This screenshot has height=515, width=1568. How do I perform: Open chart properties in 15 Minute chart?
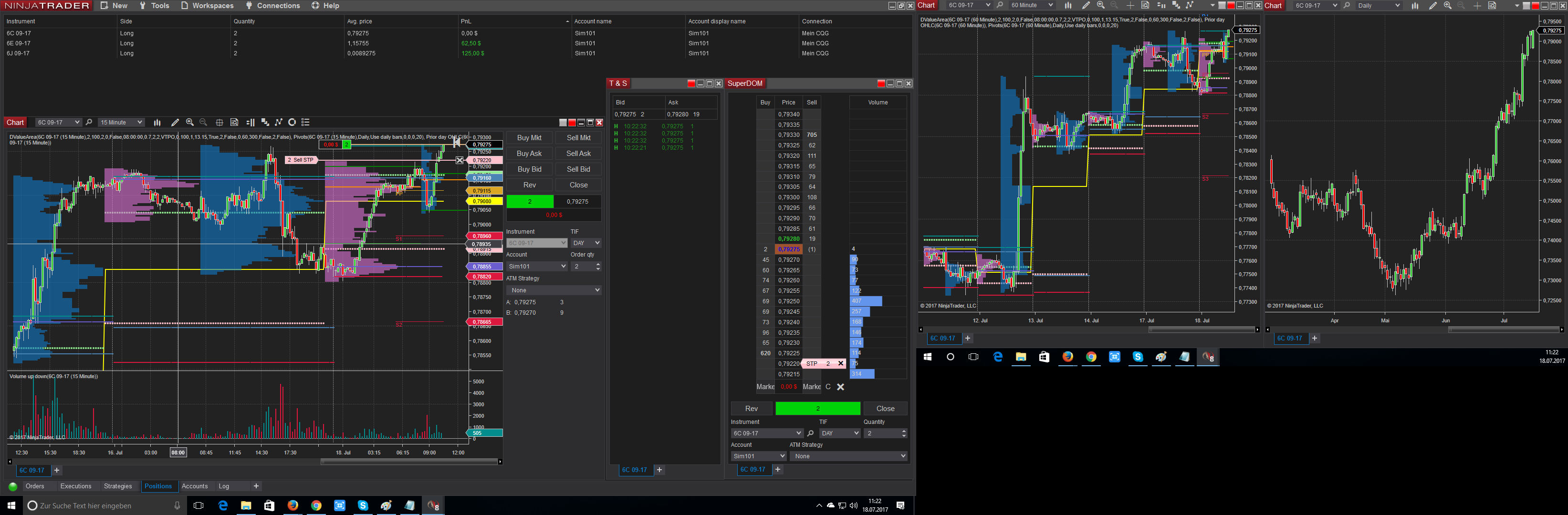click(305, 122)
